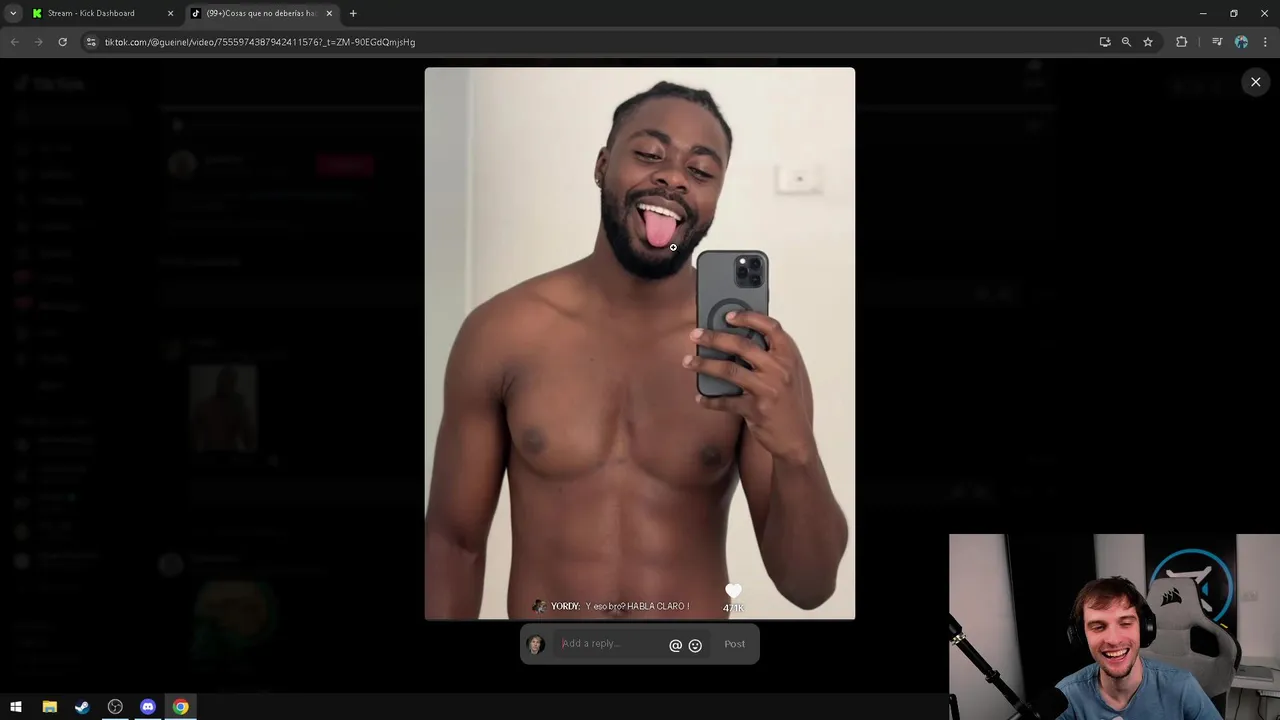Screen dimensions: 1280x720
Task: Click the user avatar beside the reply field
Action: tap(536, 644)
